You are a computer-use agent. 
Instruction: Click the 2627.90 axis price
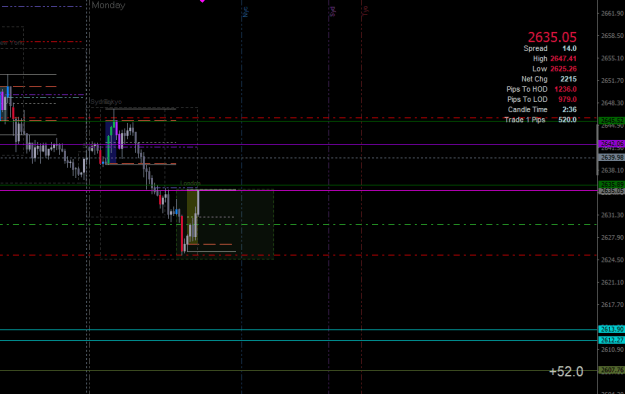pyautogui.click(x=612, y=237)
